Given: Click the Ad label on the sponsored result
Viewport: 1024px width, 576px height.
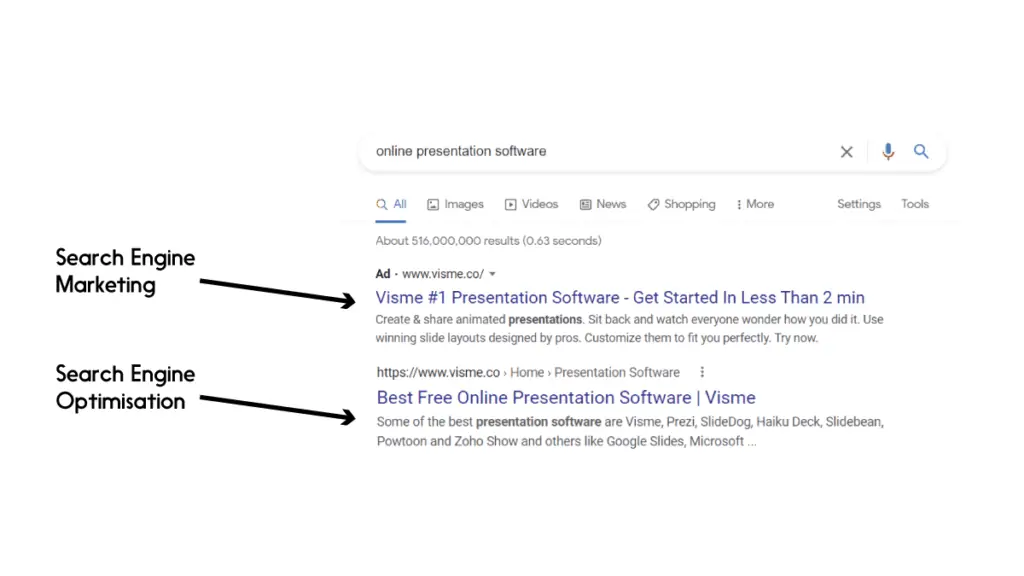Looking at the screenshot, I should pyautogui.click(x=382, y=273).
